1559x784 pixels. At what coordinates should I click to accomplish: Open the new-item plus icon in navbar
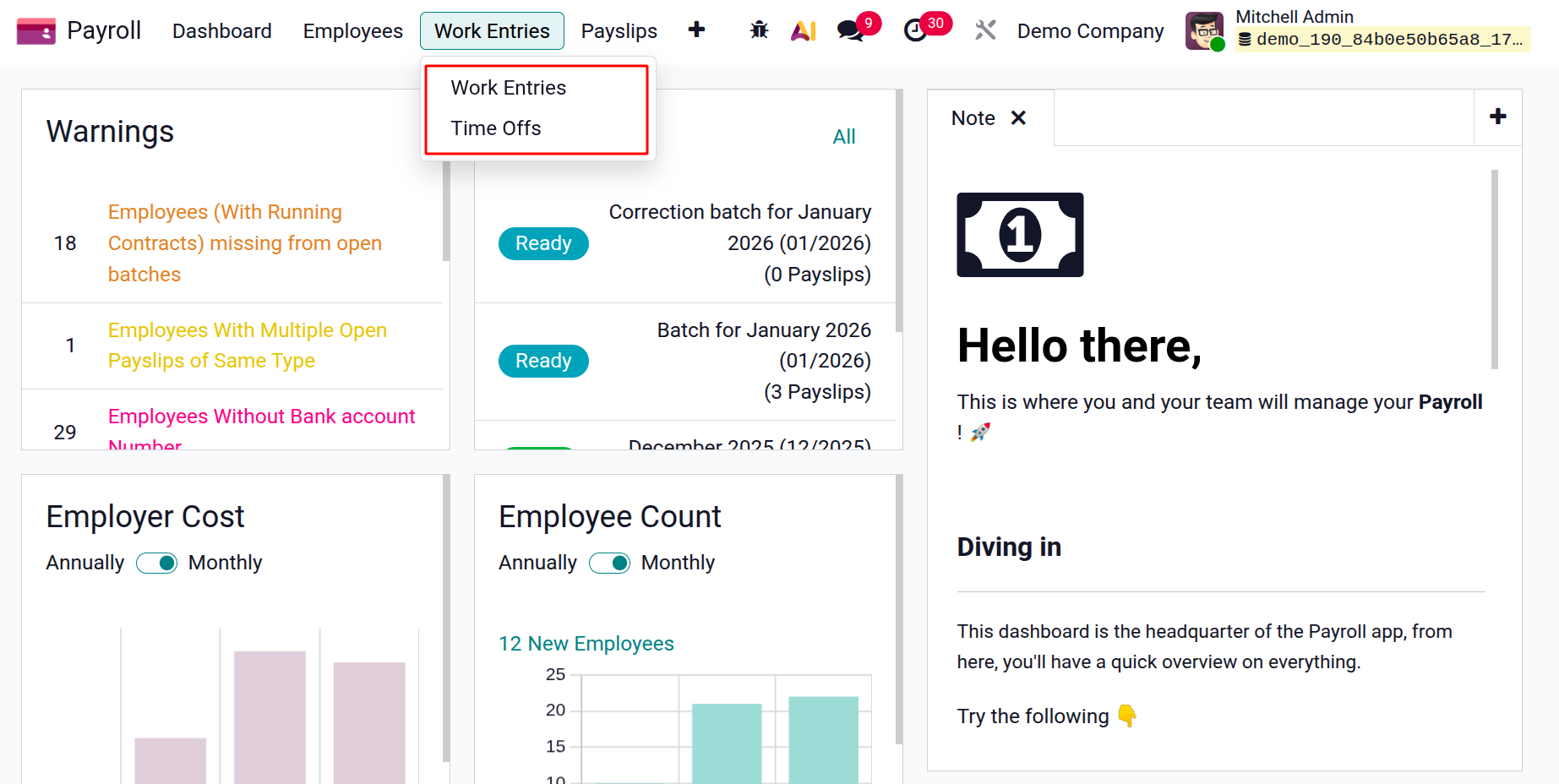click(x=696, y=30)
